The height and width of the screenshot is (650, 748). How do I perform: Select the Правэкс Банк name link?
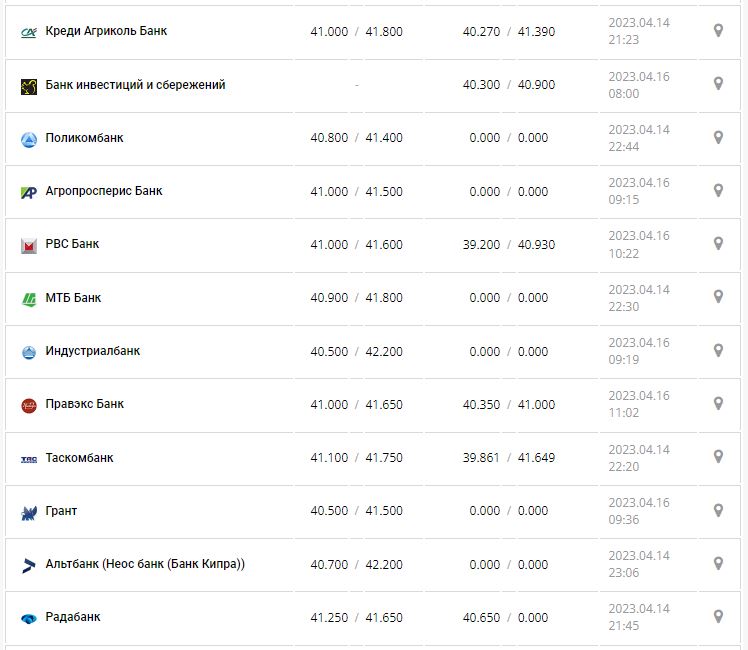85,404
